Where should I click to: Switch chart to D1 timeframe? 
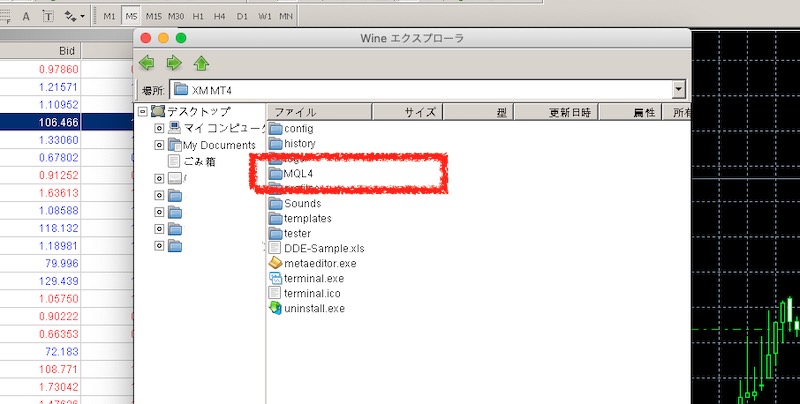tap(242, 16)
